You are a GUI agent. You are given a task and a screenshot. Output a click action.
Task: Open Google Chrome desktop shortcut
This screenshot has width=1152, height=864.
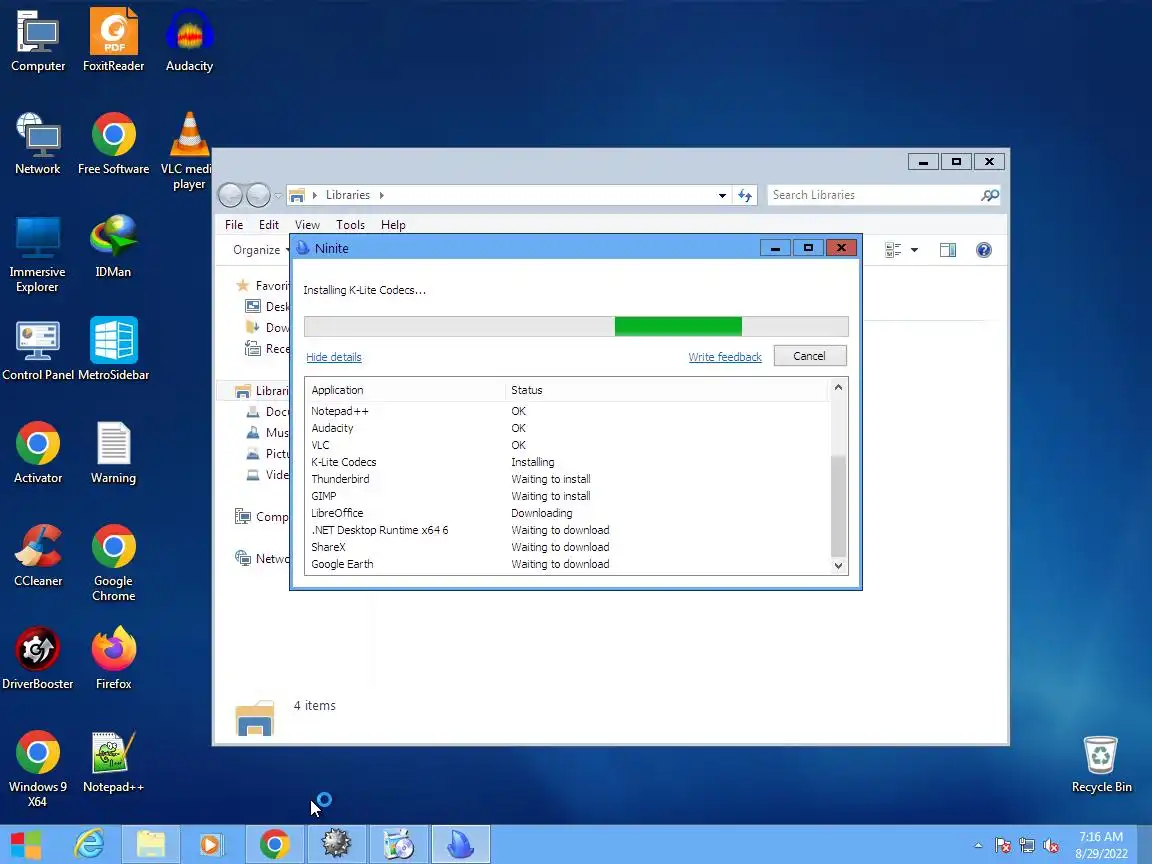point(113,562)
